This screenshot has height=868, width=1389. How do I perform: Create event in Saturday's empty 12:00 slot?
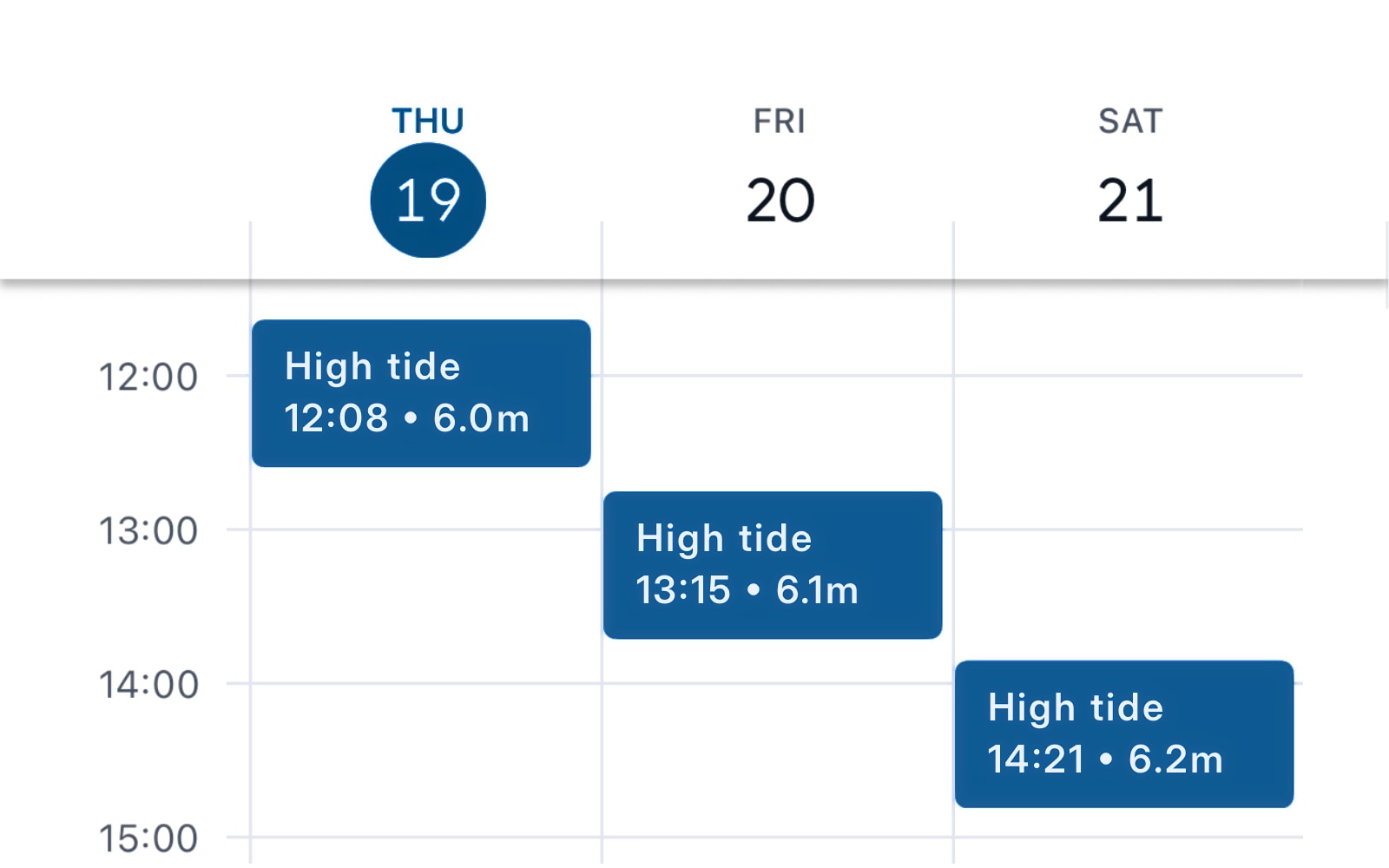pos(1127,451)
